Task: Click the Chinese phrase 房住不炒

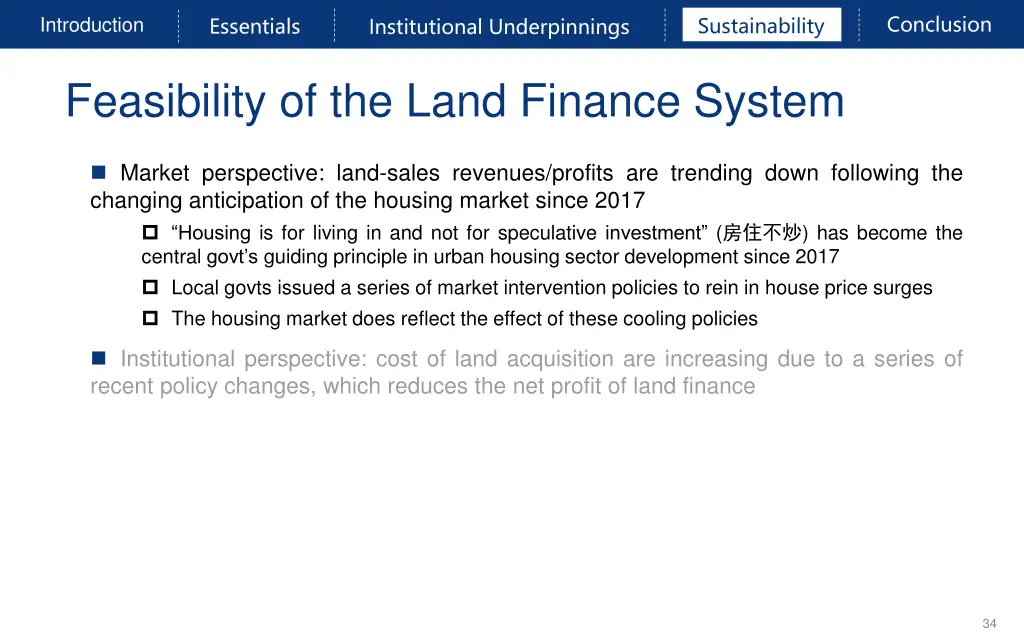Action: point(763,233)
